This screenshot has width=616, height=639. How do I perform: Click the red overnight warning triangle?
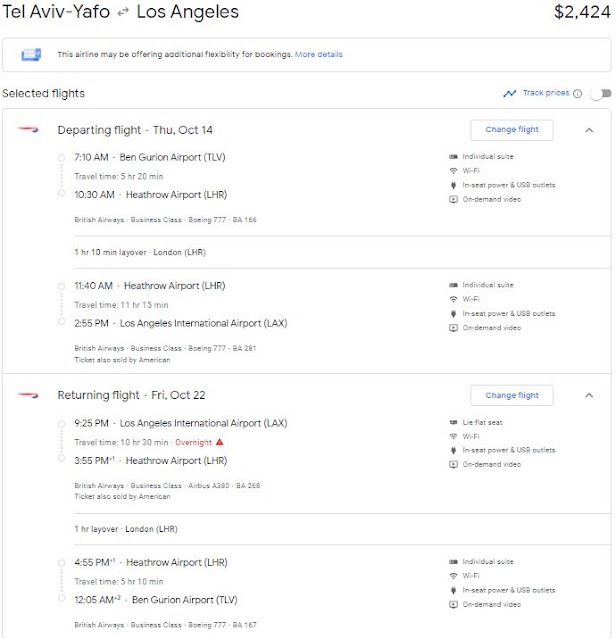coord(220,442)
